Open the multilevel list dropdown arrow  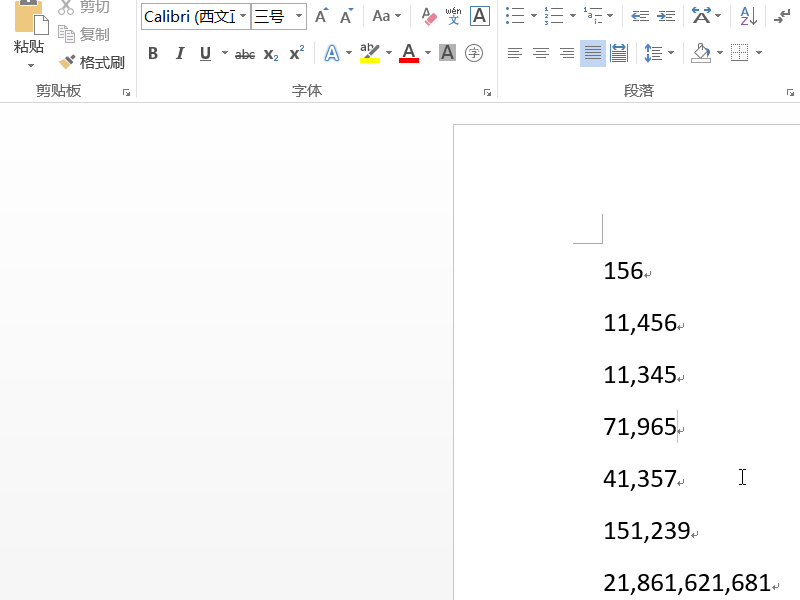click(610, 16)
